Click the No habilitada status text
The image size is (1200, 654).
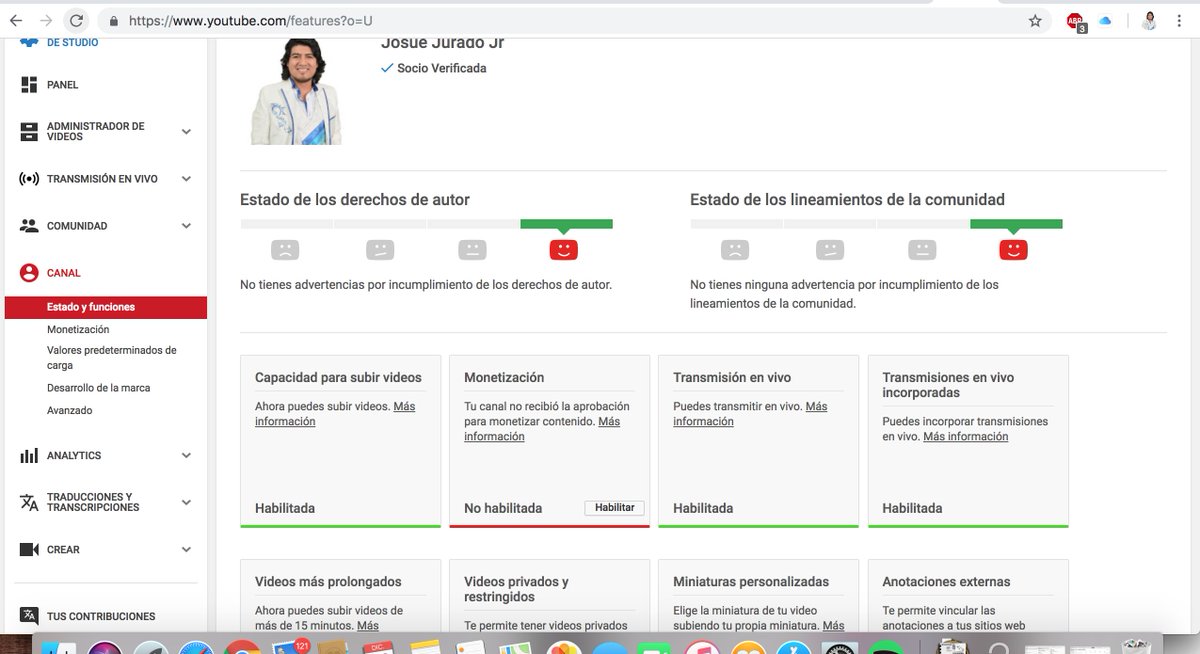point(503,508)
